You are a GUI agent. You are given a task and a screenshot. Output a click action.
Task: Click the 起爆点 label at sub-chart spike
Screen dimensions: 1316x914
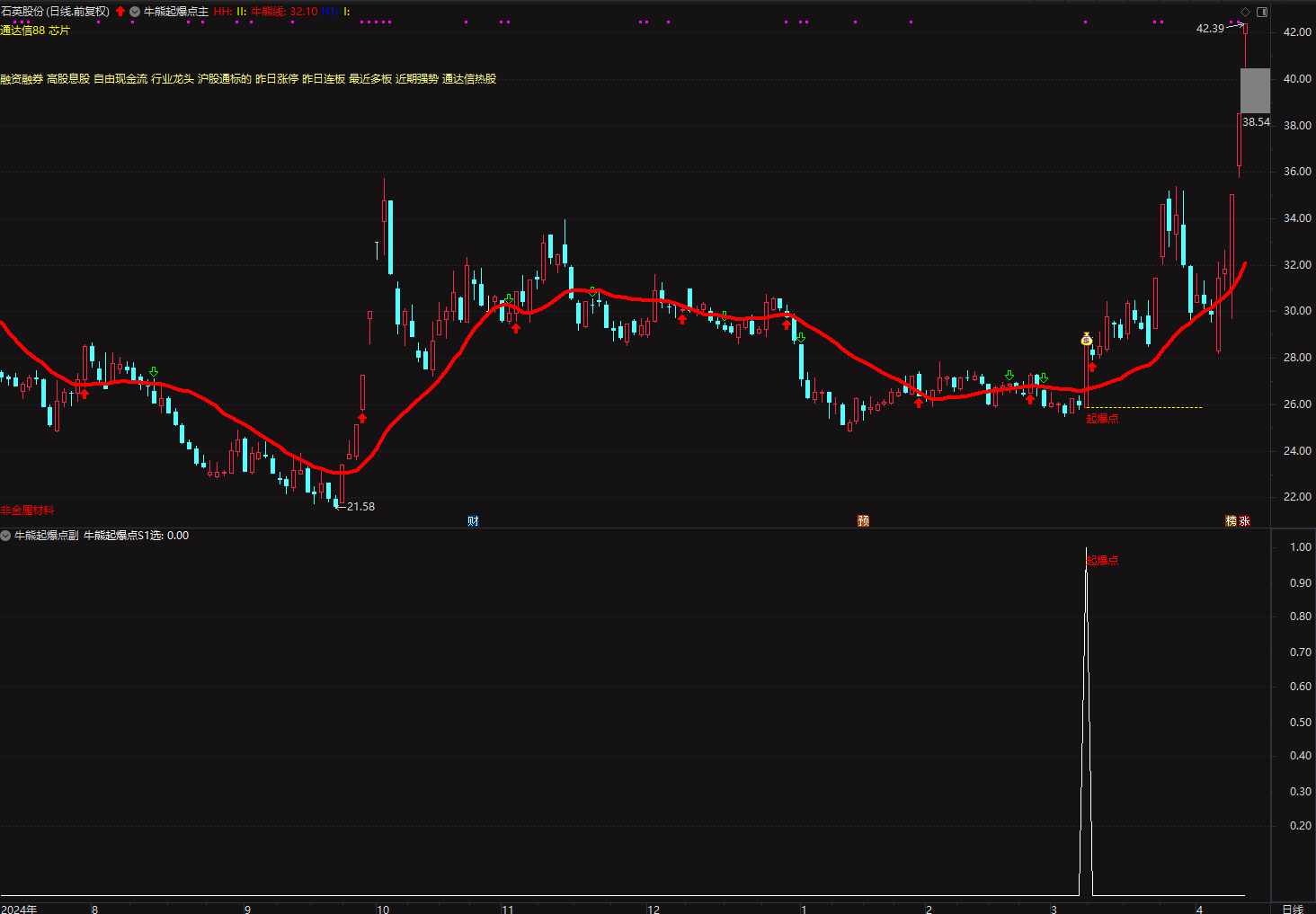click(x=1102, y=561)
